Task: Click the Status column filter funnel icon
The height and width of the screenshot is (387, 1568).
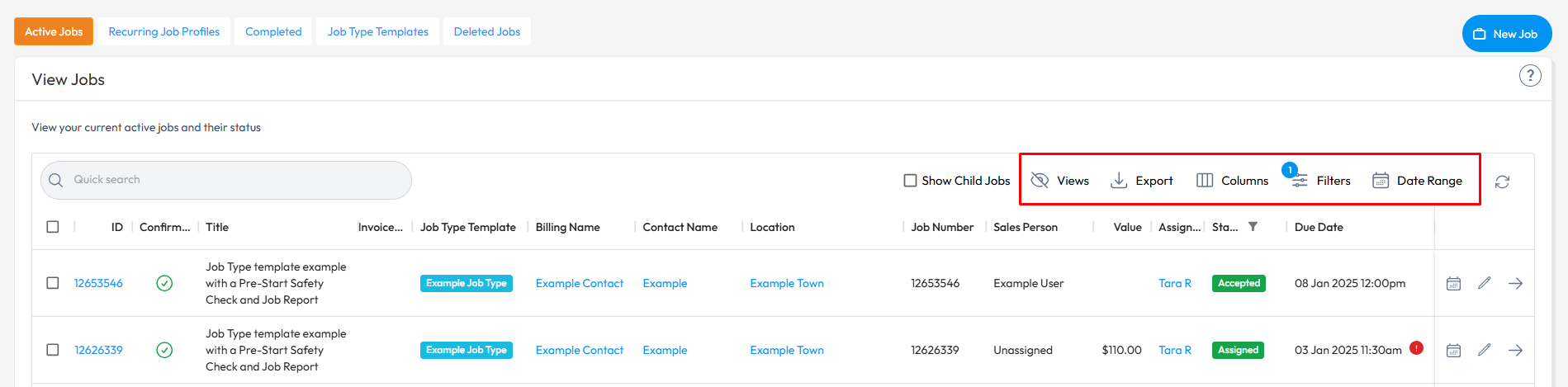Action: pos(1253,227)
